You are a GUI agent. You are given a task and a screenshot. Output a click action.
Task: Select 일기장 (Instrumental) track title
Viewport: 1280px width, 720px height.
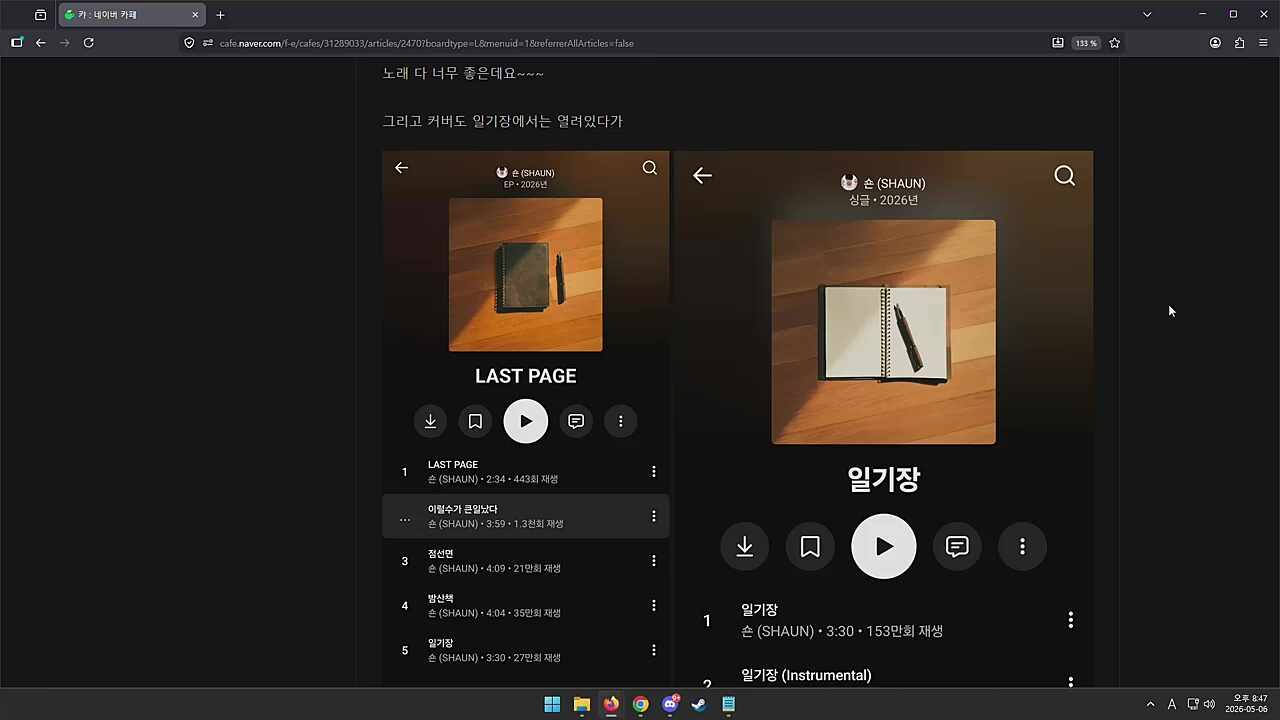806,675
